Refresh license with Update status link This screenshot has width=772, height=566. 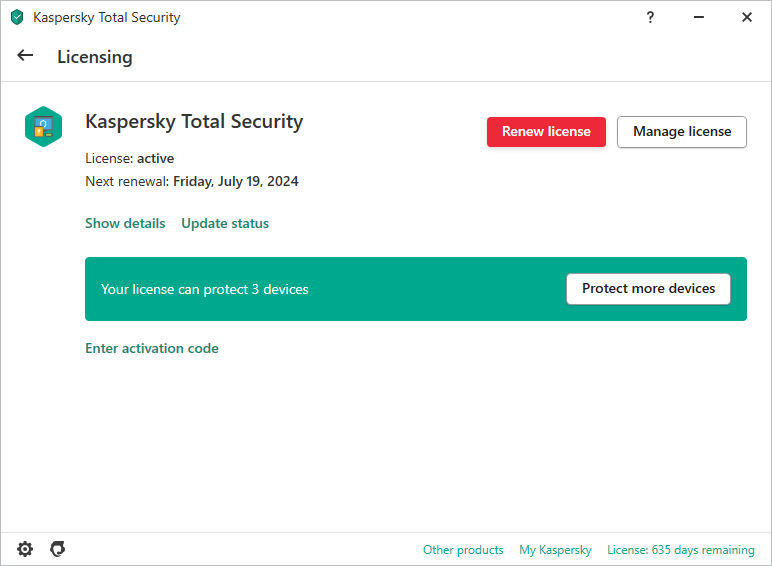225,223
